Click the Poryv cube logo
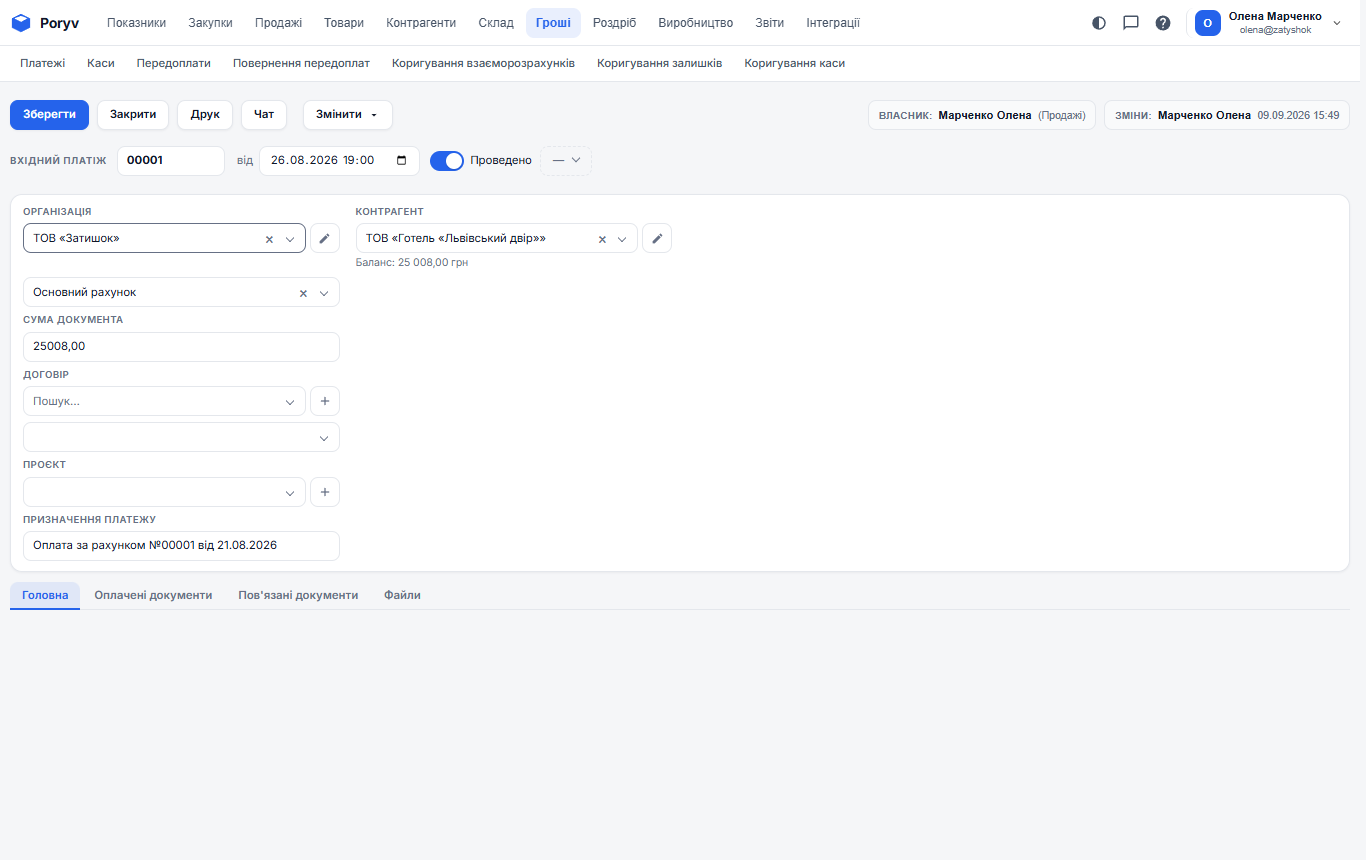This screenshot has width=1366, height=860. pos(21,22)
